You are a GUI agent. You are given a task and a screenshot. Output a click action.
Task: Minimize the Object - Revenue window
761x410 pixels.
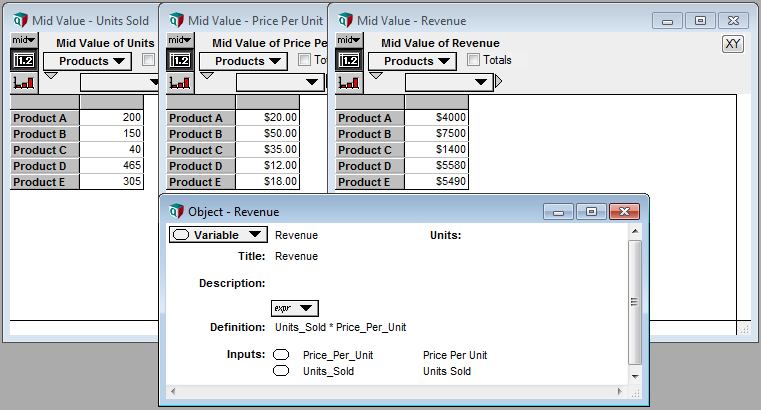pyautogui.click(x=559, y=212)
